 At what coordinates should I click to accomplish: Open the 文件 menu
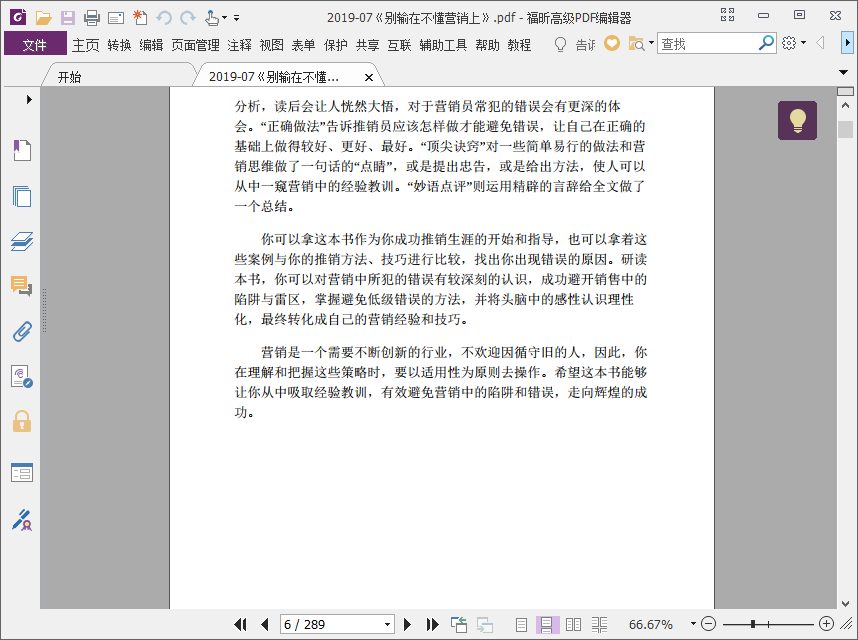pyautogui.click(x=35, y=44)
